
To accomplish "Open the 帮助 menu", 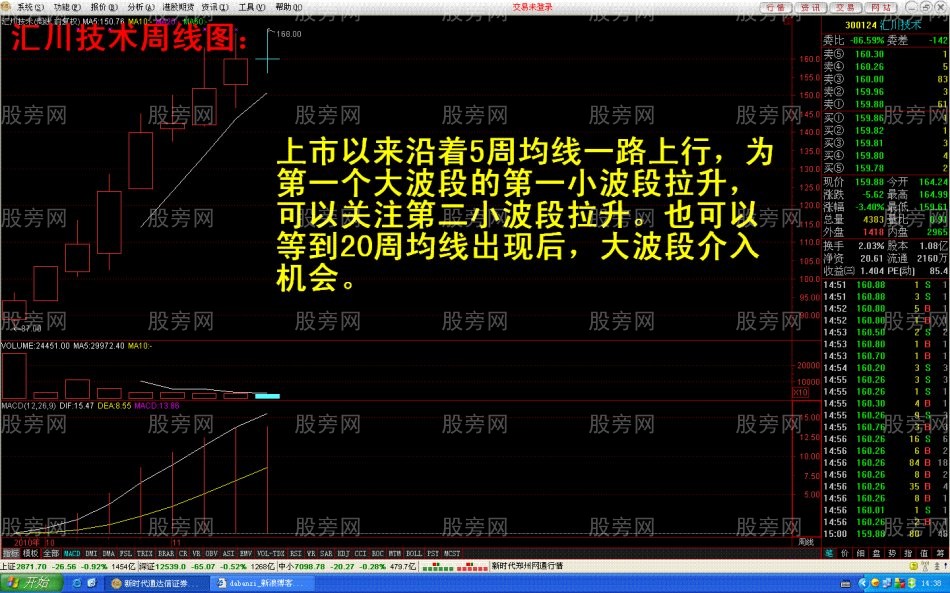I will (288, 7).
